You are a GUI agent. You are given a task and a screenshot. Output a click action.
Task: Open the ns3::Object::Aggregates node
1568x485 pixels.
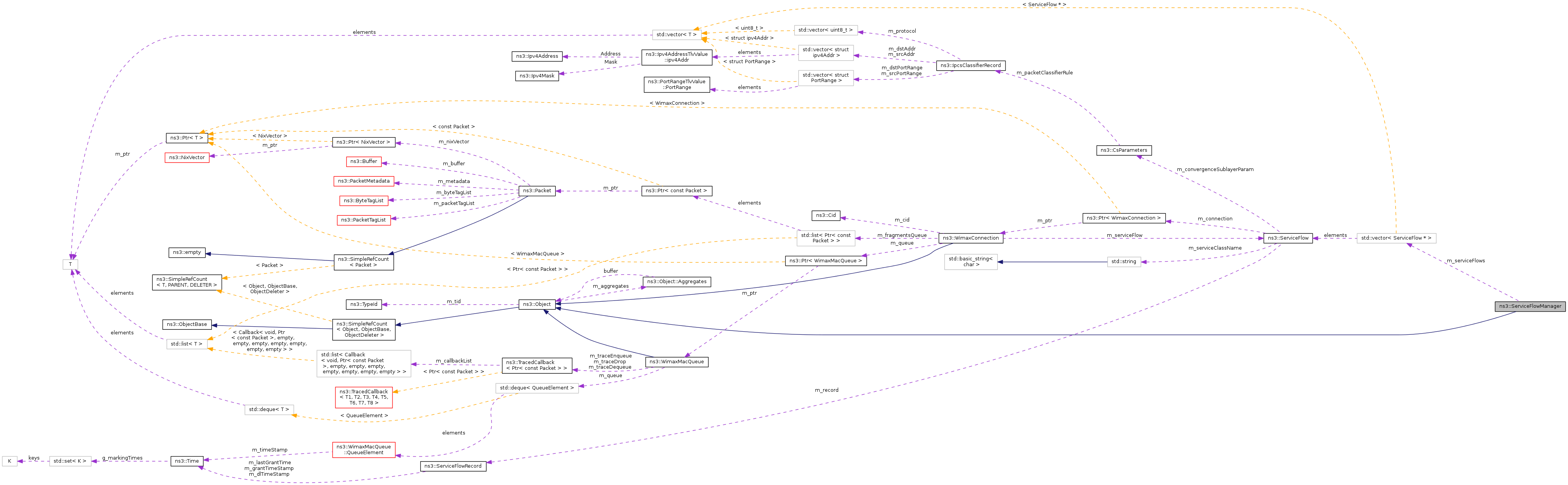pyautogui.click(x=676, y=282)
